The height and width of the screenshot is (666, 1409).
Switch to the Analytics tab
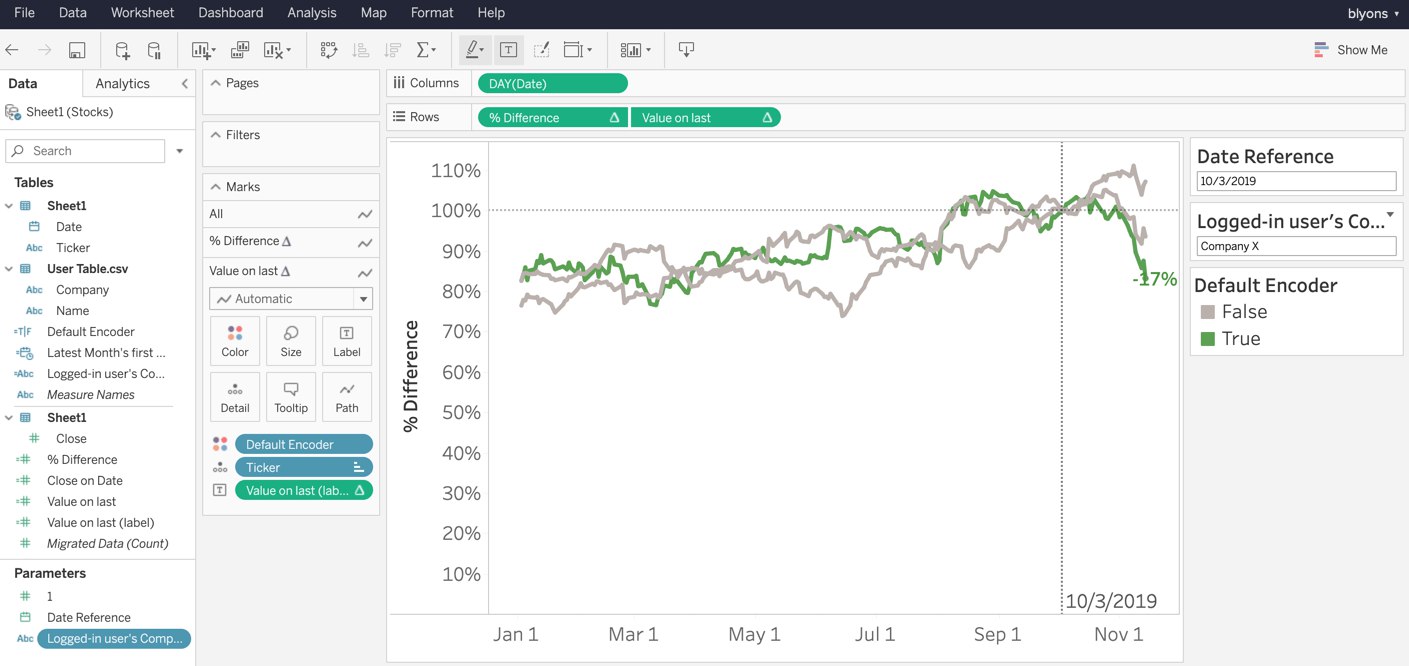click(122, 84)
